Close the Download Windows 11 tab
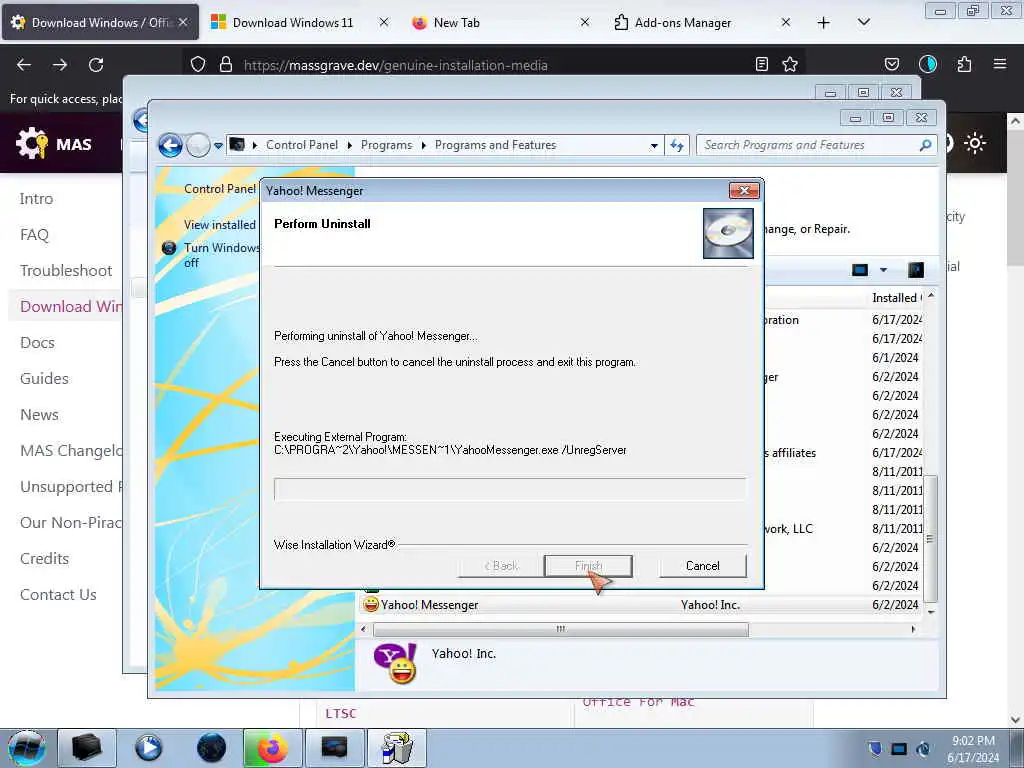 click(384, 22)
